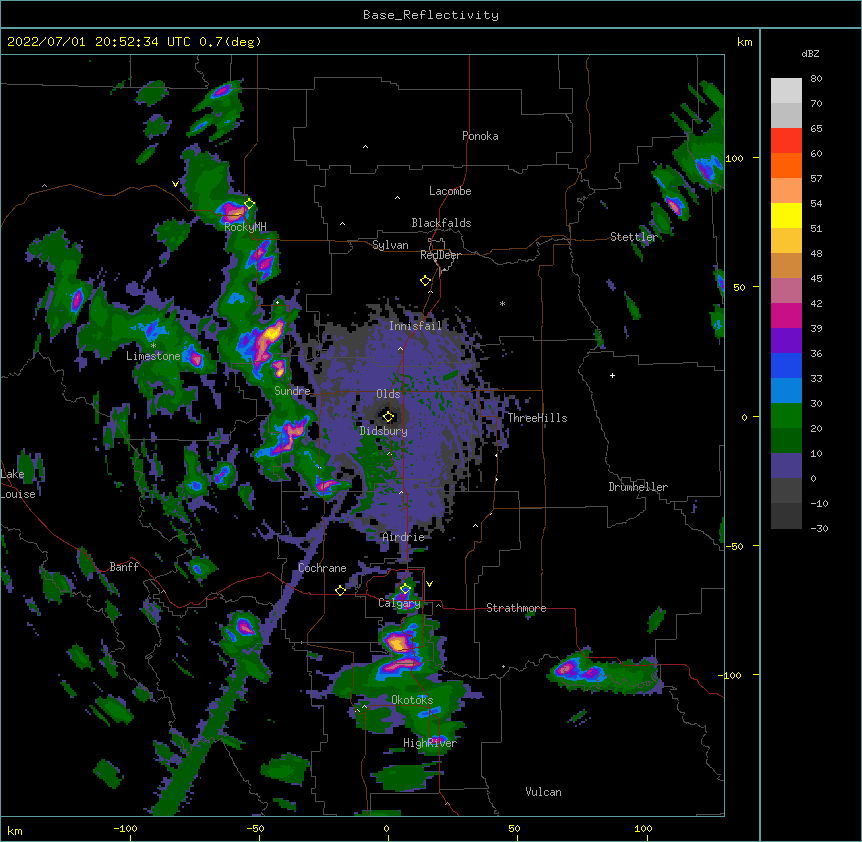The height and width of the screenshot is (842, 862).
Task: Pick the bright green 20-30 dBZ legend swatch
Action: pyautogui.click(x=786, y=416)
